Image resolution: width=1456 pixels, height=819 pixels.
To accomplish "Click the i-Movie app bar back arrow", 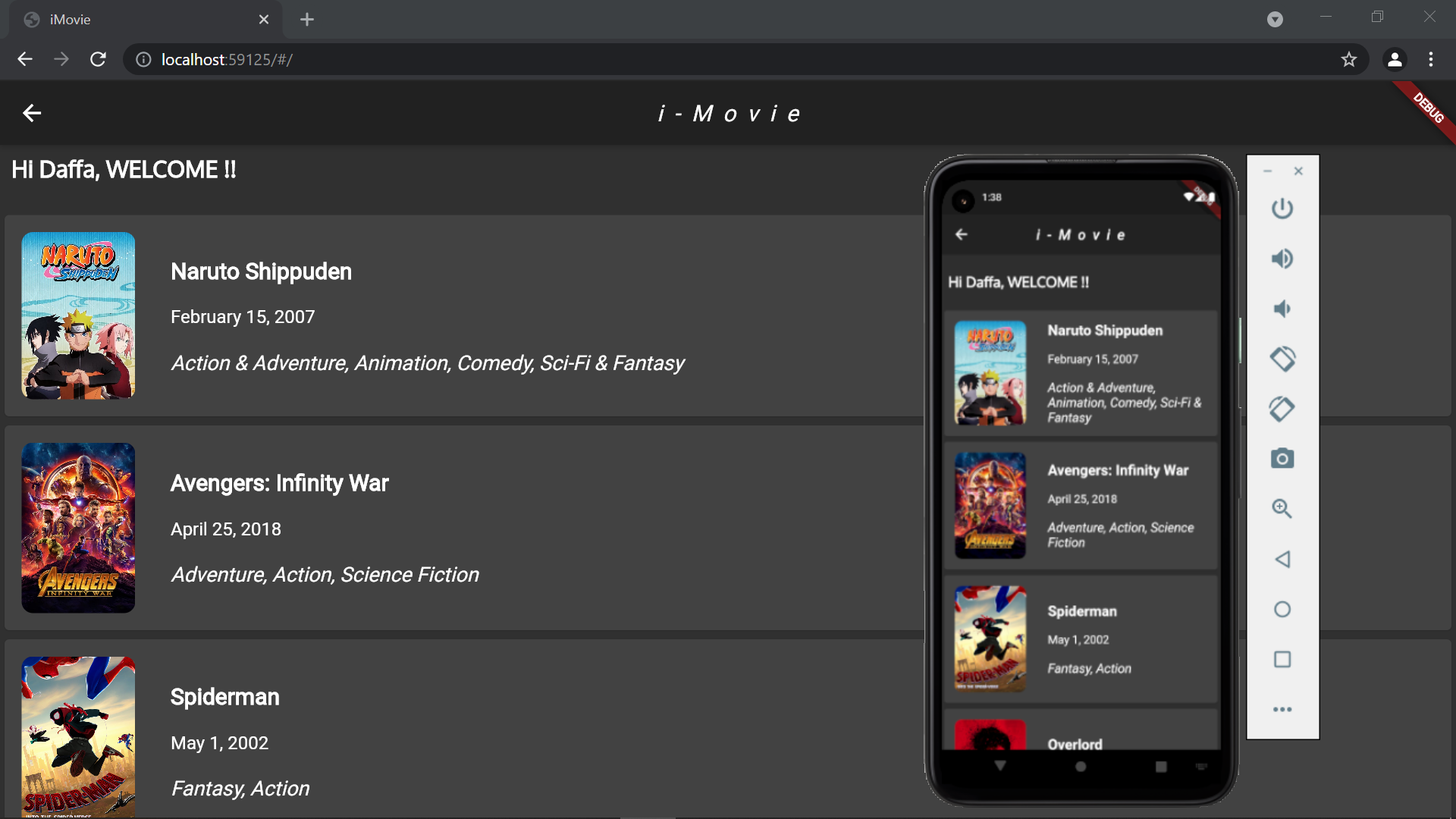I will click(x=32, y=114).
